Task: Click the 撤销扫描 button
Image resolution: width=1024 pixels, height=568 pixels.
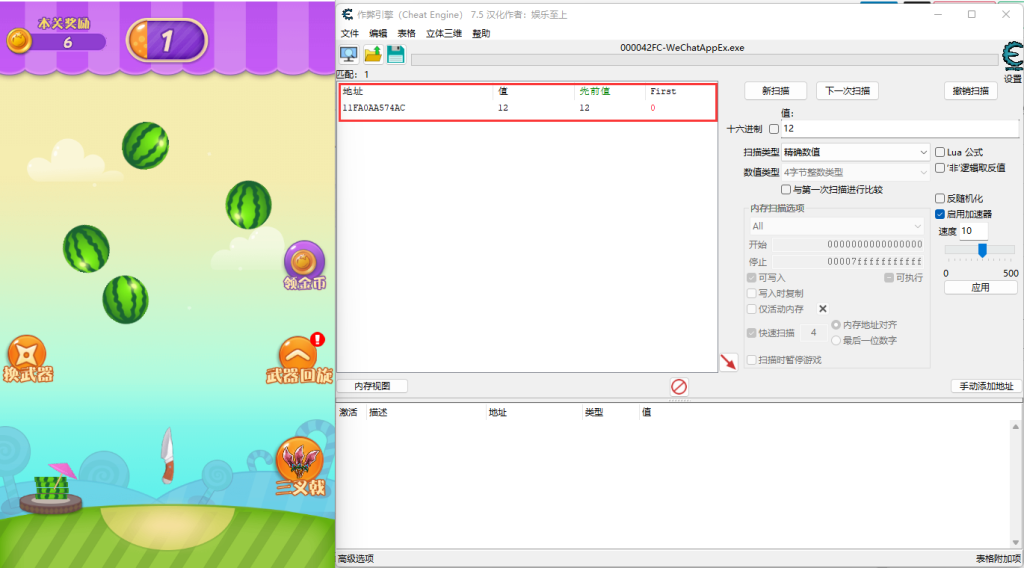Action: 970,91
